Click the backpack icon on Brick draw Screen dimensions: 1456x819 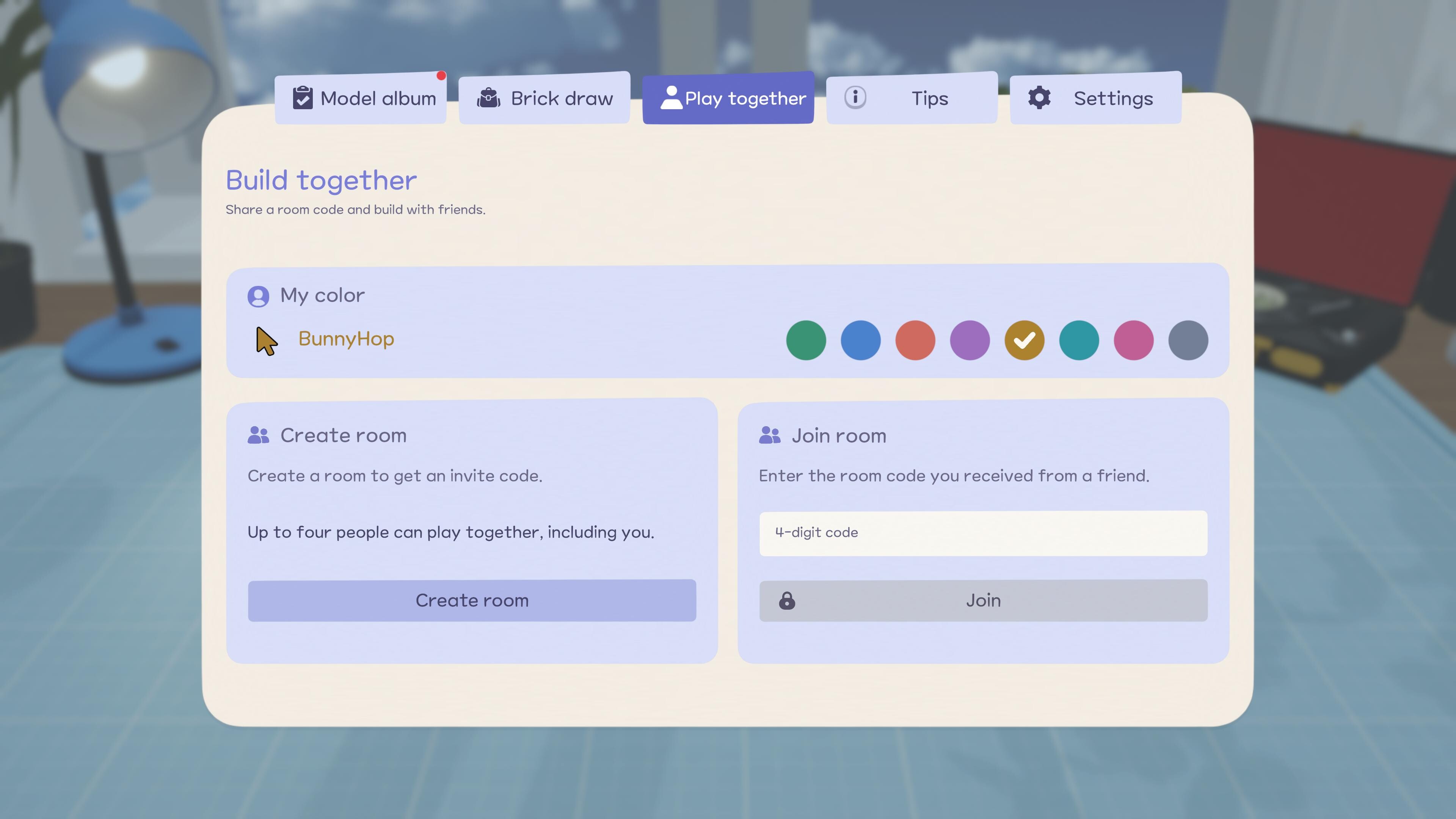pos(488,98)
